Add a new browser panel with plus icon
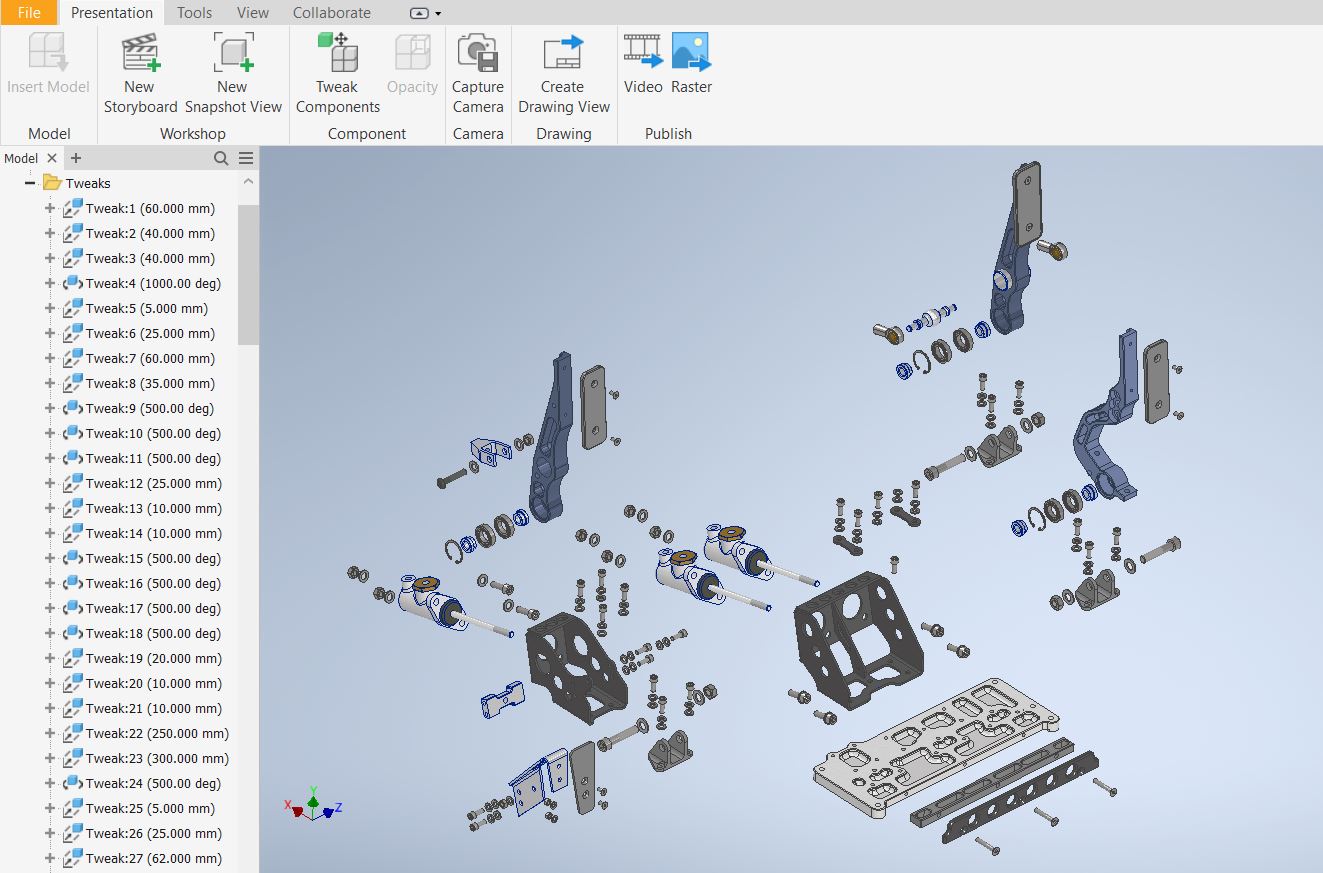The image size is (1323, 873). coord(76,158)
